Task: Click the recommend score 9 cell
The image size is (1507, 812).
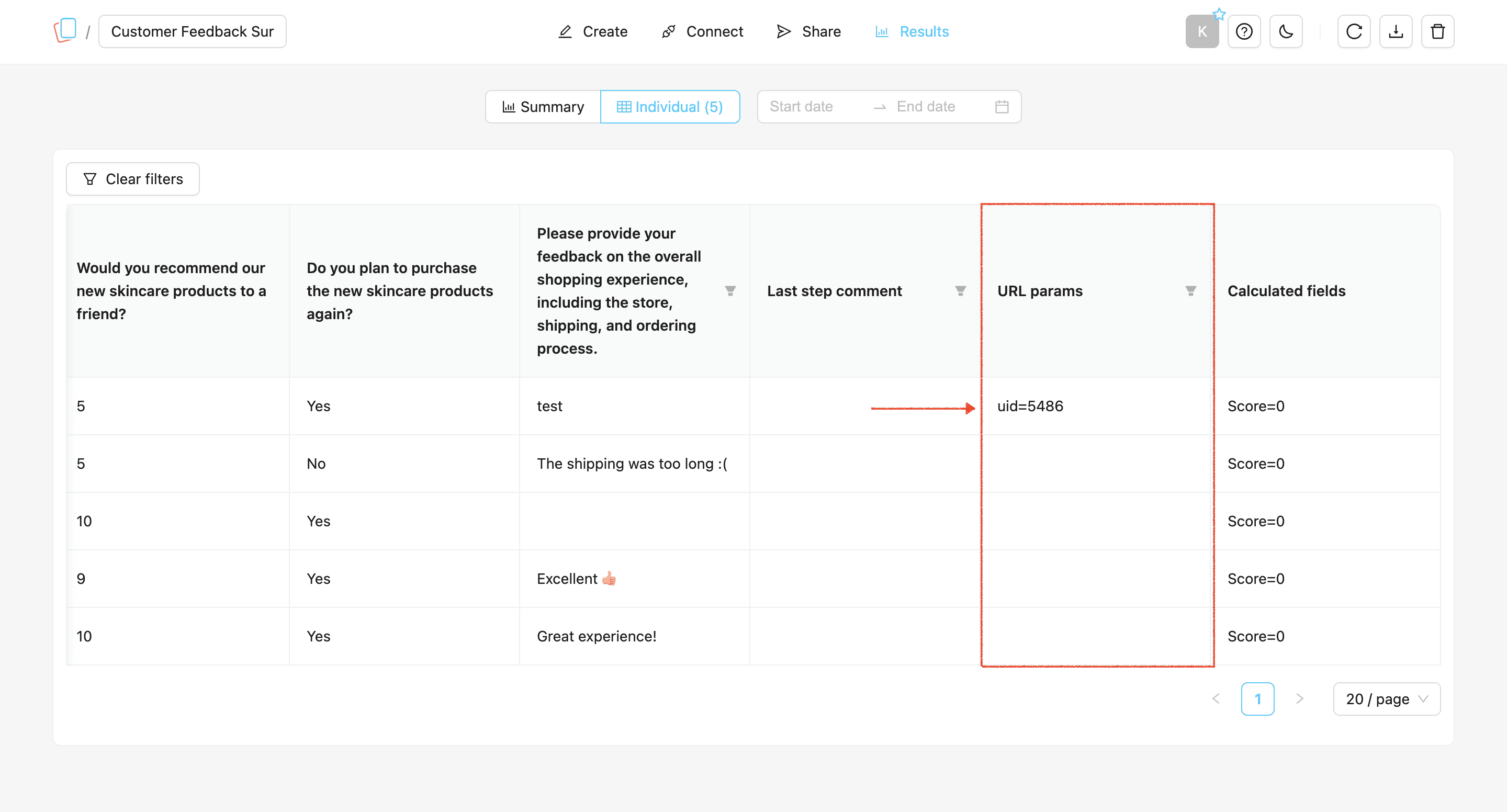Action: (178, 579)
